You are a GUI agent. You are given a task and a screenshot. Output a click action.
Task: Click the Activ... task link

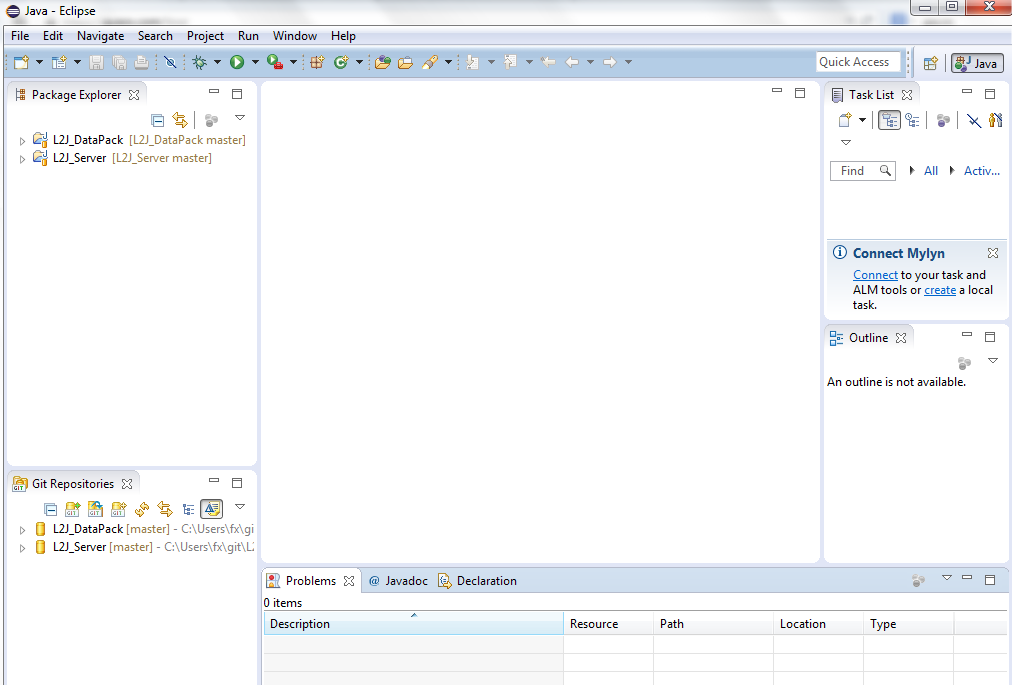coord(982,171)
